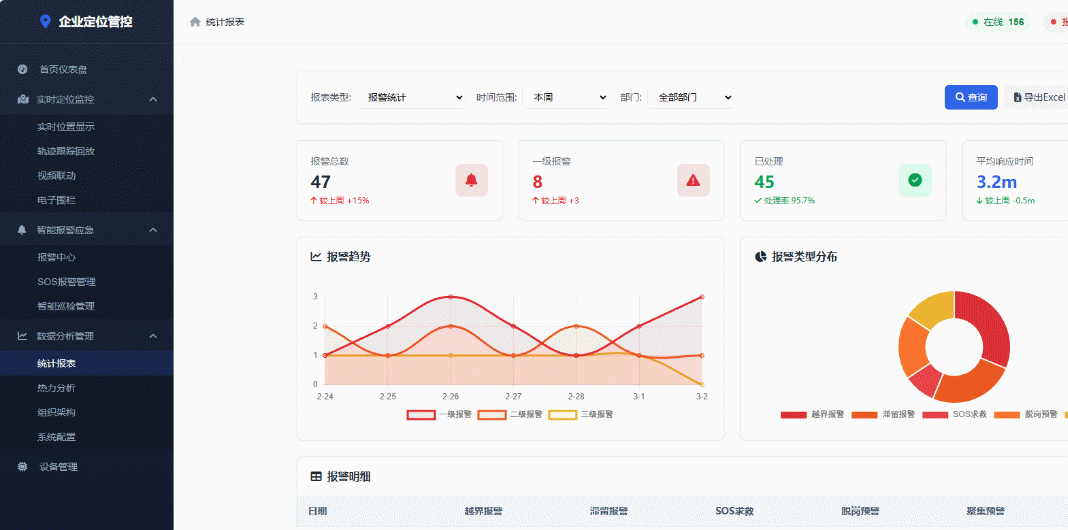Click the red bell alarm total icon
The width and height of the screenshot is (1068, 530).
click(471, 180)
